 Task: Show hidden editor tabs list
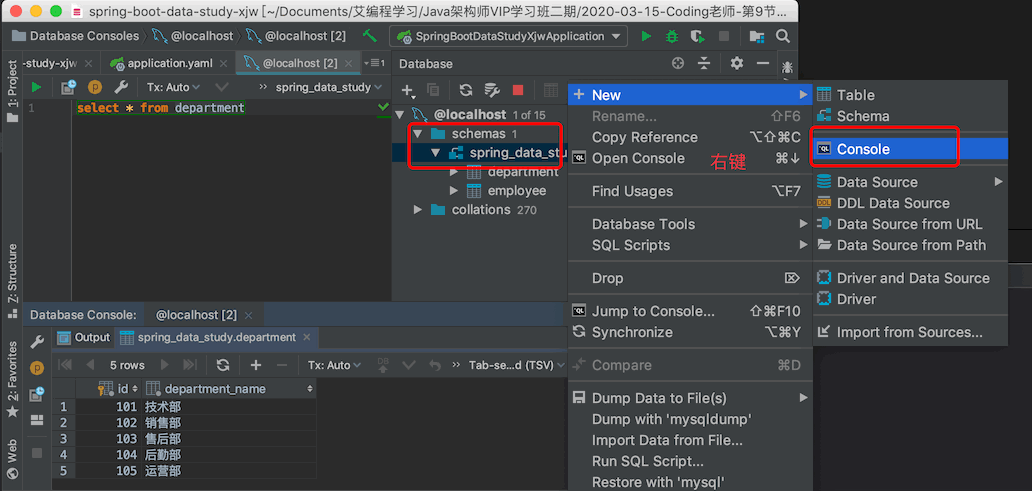point(376,63)
